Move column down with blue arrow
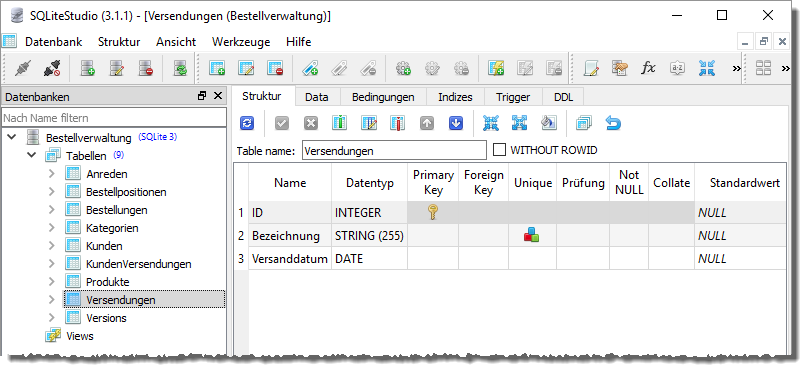This screenshot has width=807, height=373. [456, 123]
